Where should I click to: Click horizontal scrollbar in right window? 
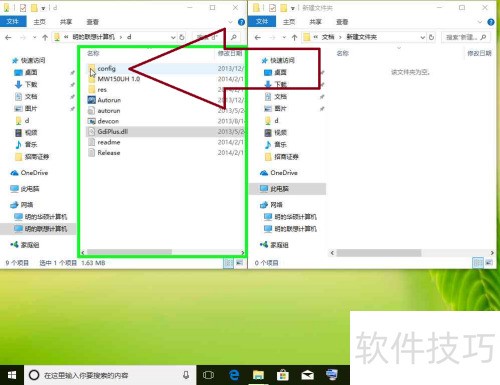(379, 253)
